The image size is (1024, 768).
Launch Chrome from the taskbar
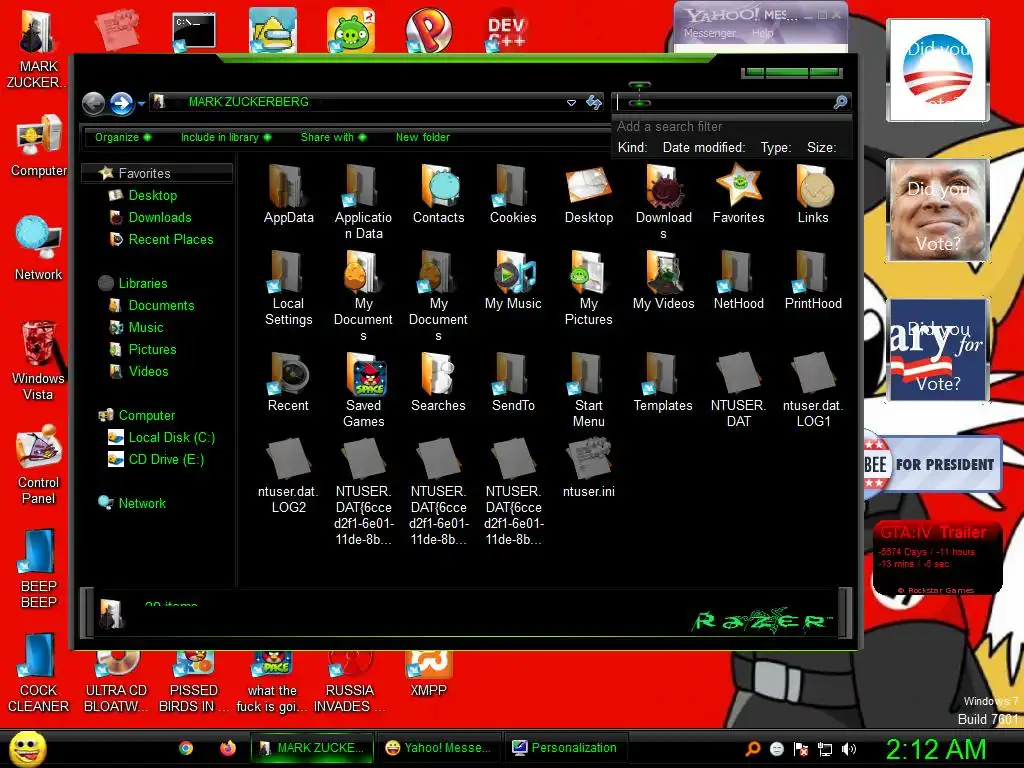coord(186,748)
